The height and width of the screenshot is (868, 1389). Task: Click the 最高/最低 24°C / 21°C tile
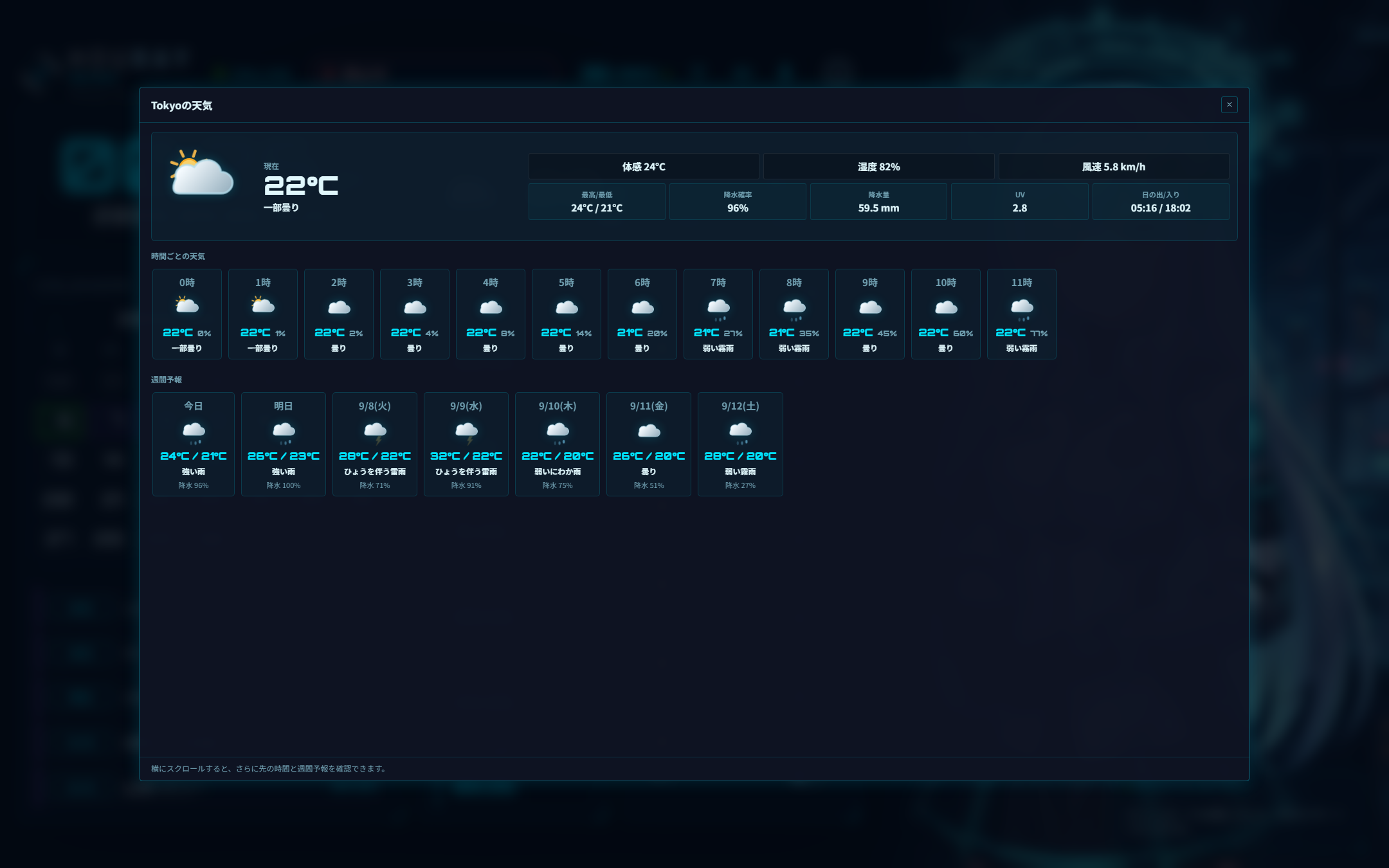coord(597,202)
